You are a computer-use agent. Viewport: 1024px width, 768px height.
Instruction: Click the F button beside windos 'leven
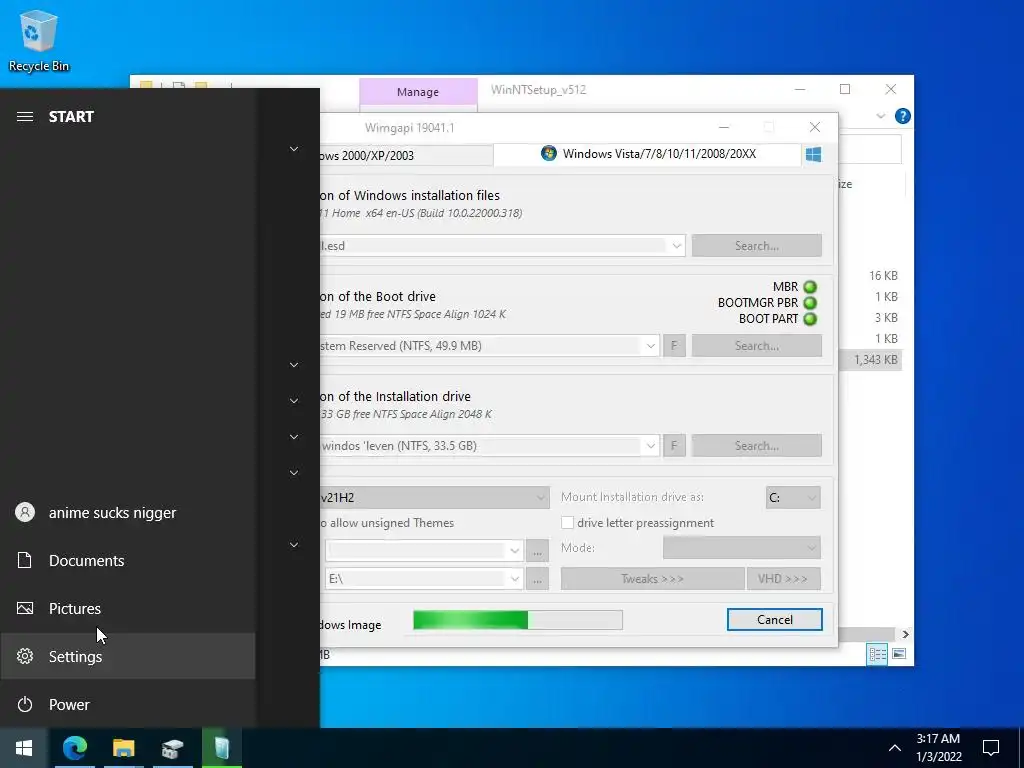click(x=674, y=445)
